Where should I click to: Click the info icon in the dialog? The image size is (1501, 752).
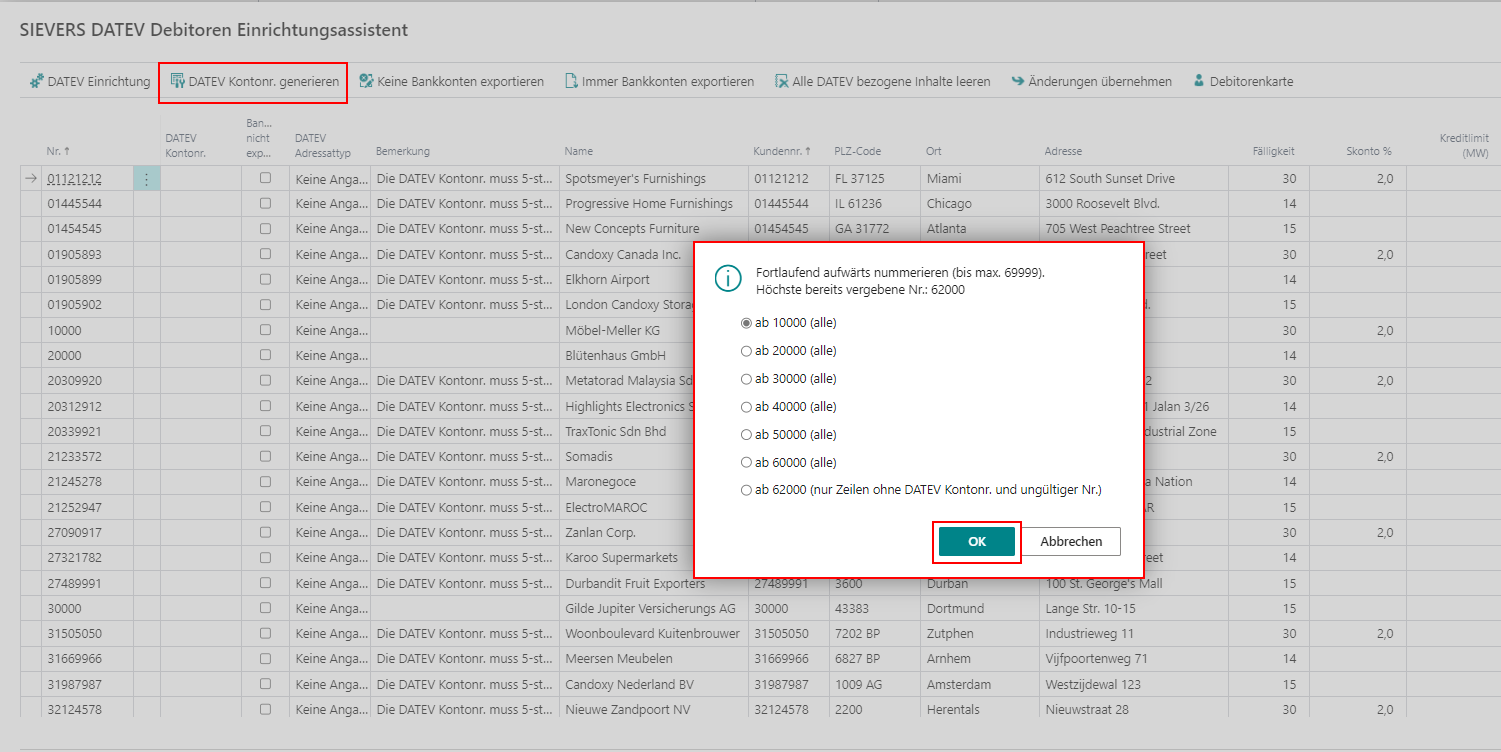click(x=728, y=278)
